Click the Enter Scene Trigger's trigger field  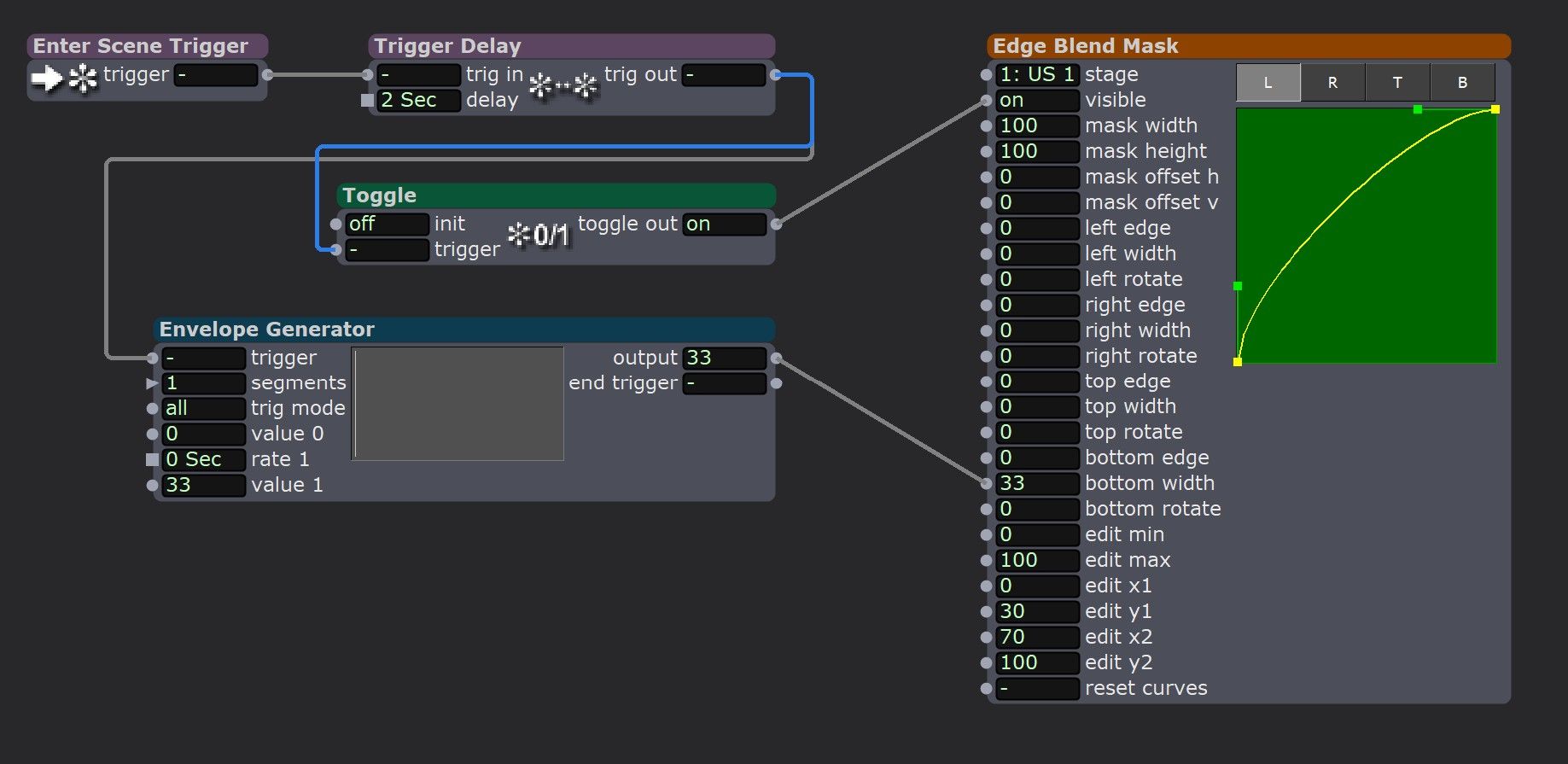pyautogui.click(x=215, y=75)
